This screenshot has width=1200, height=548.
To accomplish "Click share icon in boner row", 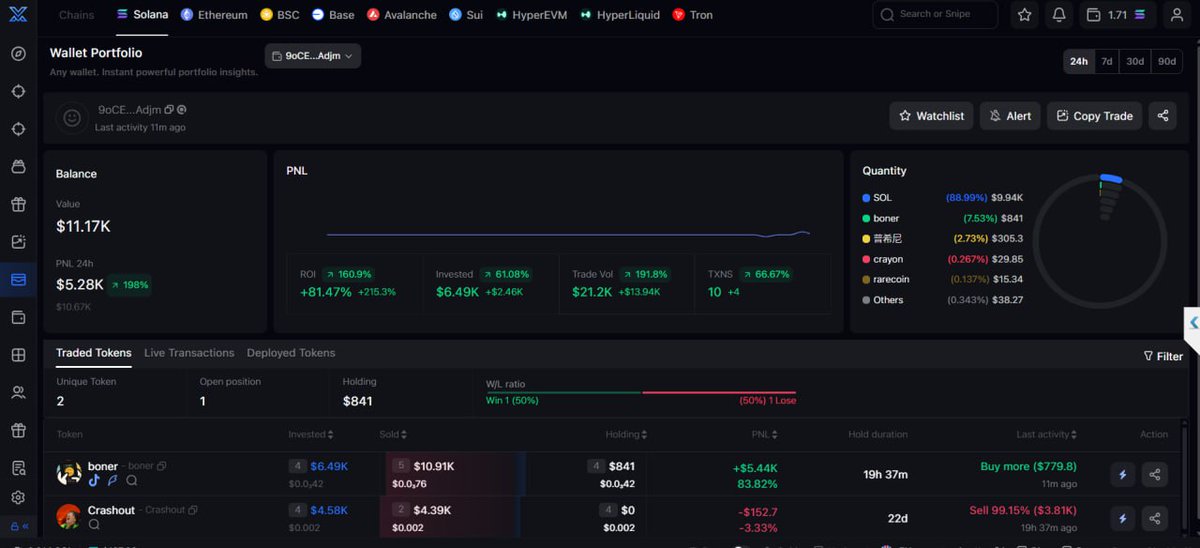I will (x=1155, y=475).
